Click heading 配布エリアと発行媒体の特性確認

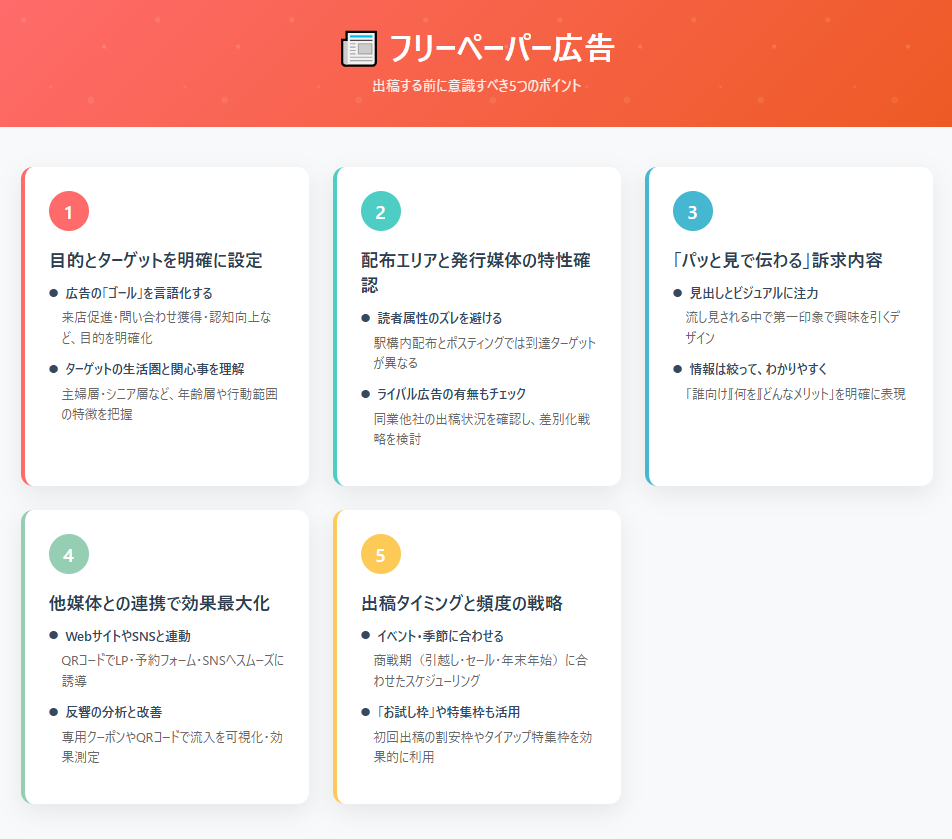(x=475, y=273)
